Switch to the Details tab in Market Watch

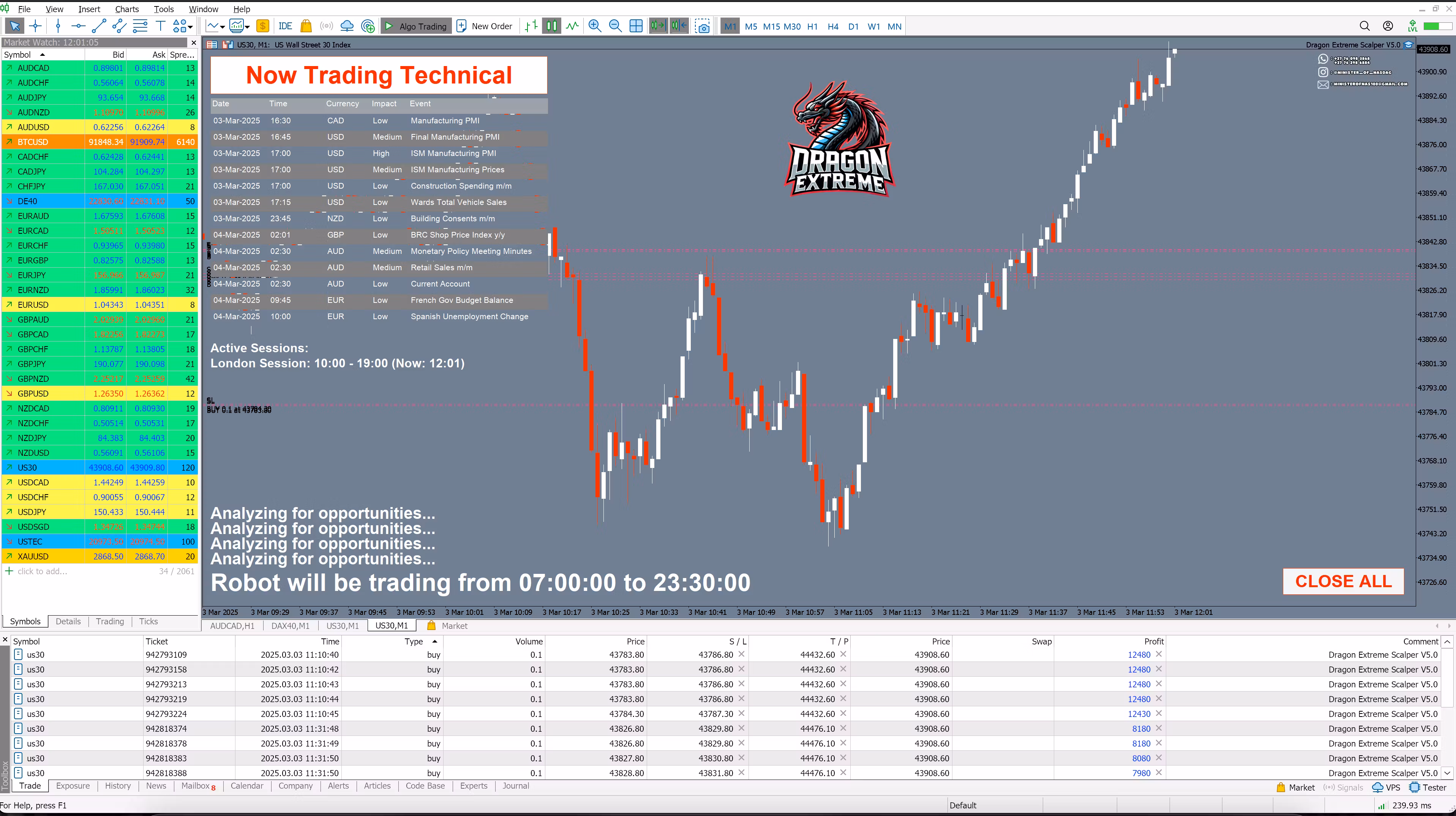(x=68, y=621)
